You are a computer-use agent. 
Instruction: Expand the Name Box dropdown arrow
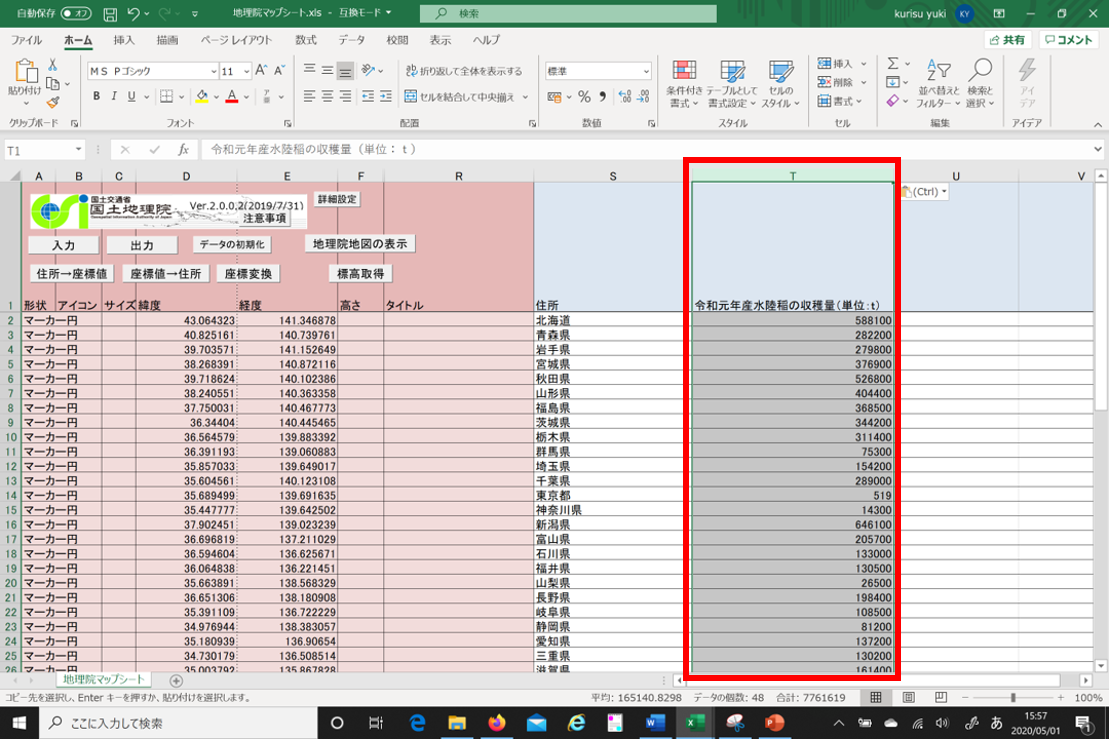(79, 150)
